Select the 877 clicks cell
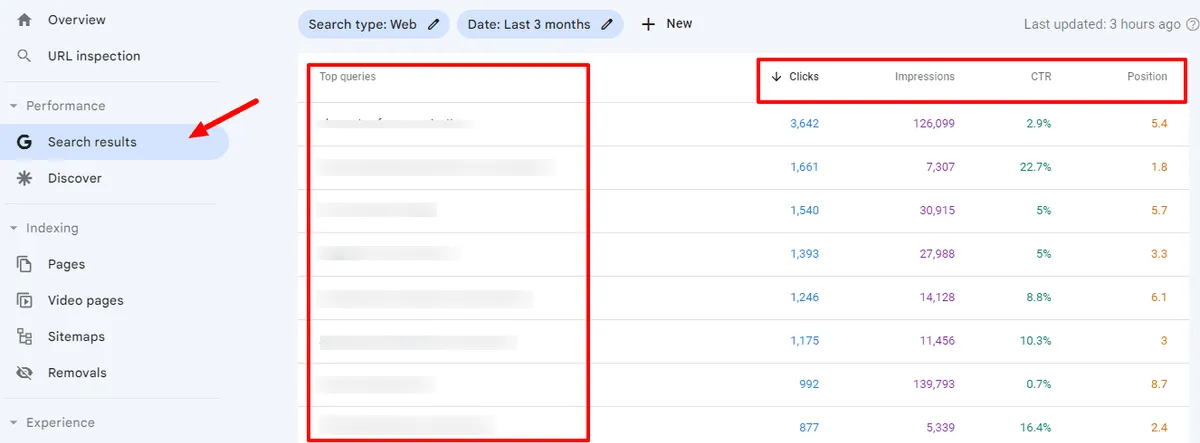The height and width of the screenshot is (443, 1200). [809, 427]
